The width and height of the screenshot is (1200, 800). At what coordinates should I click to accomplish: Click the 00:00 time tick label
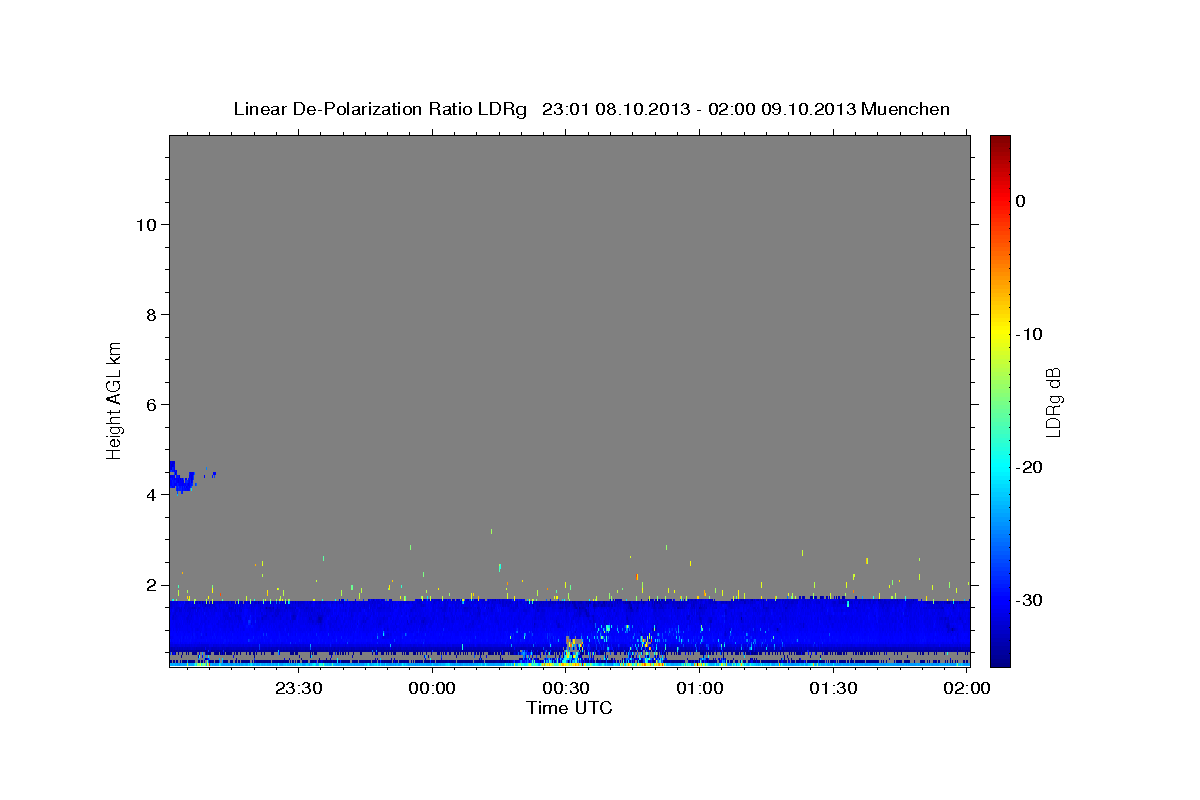click(433, 688)
